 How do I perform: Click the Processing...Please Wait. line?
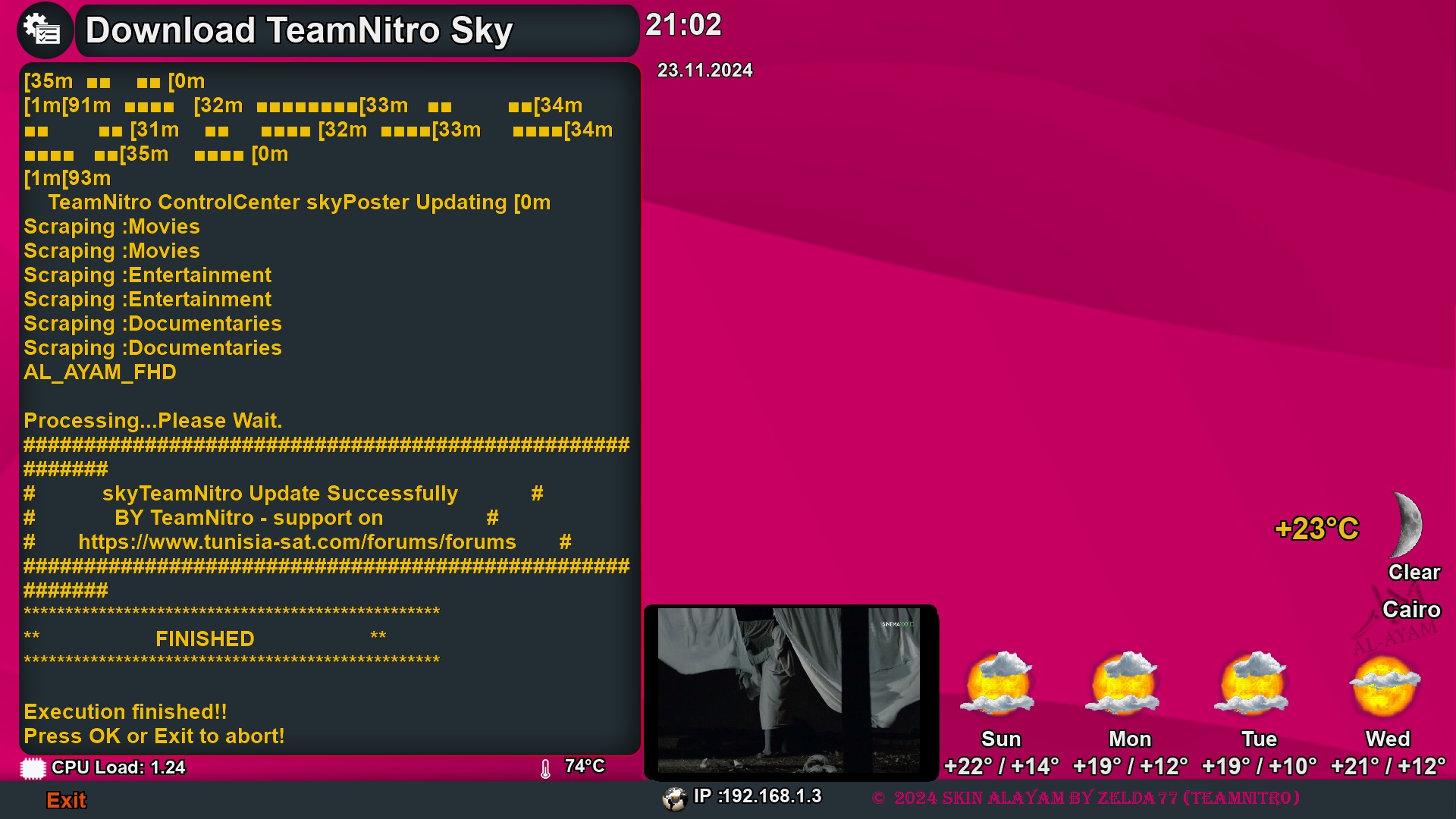tap(152, 421)
